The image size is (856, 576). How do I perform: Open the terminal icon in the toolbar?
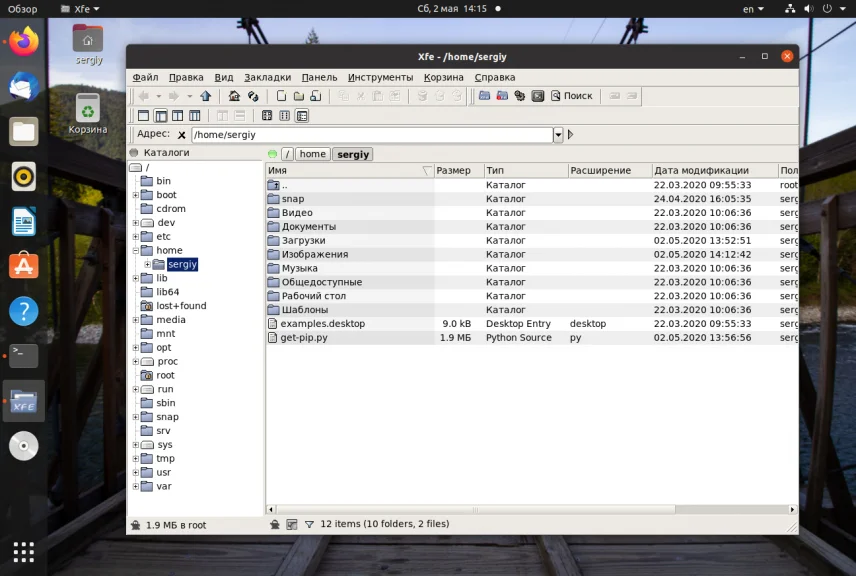(x=538, y=96)
